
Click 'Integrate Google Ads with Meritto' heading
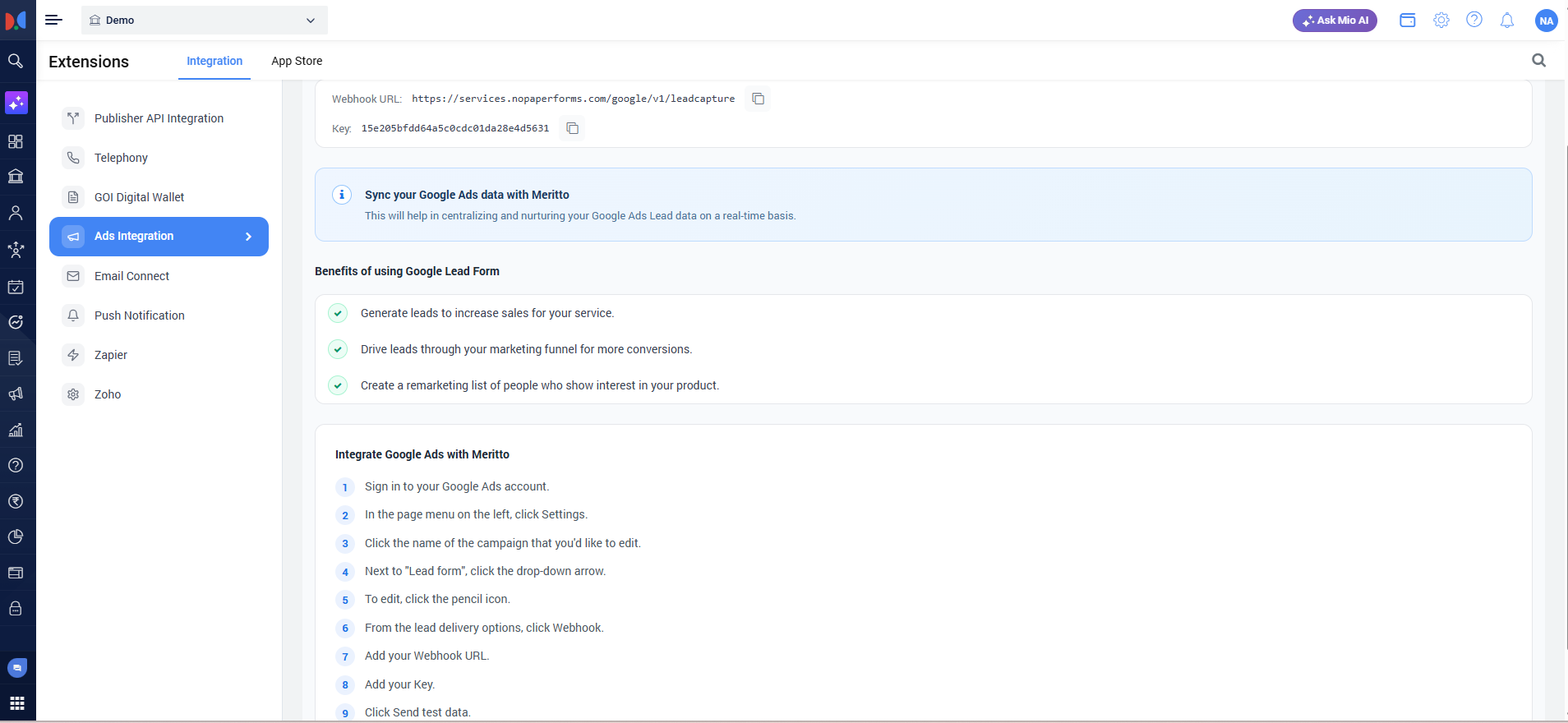pyautogui.click(x=422, y=454)
